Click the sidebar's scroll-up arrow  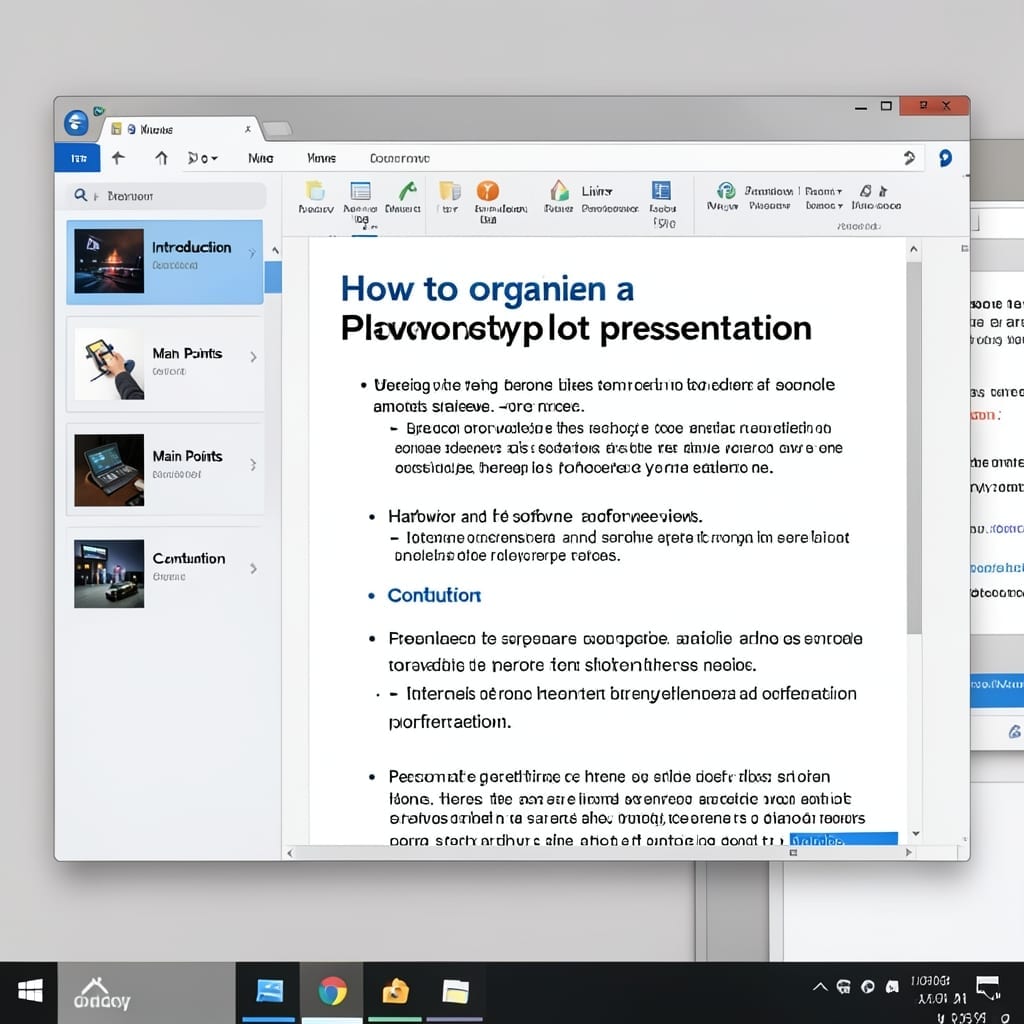coord(275,250)
